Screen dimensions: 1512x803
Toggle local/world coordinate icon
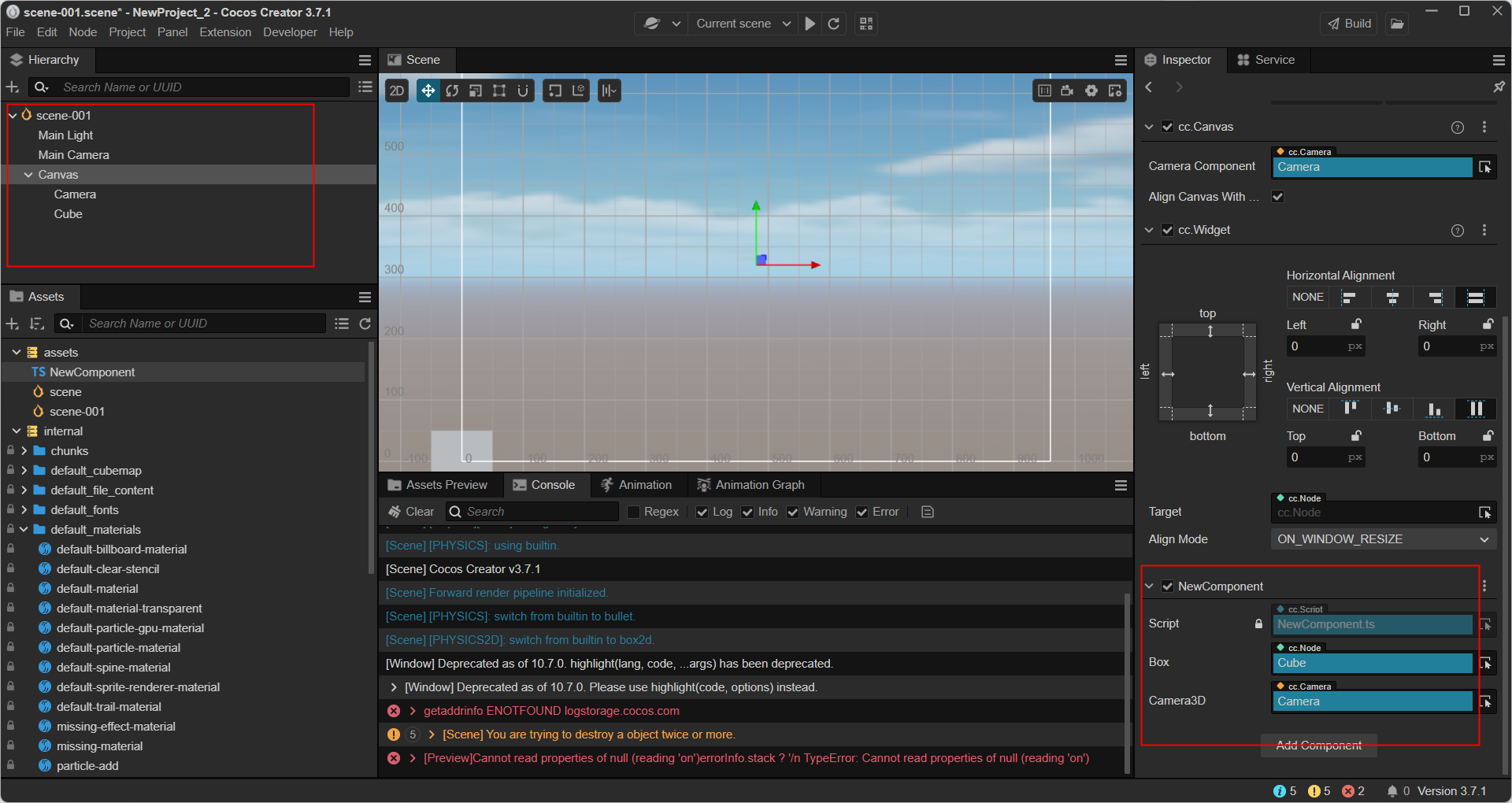point(579,91)
